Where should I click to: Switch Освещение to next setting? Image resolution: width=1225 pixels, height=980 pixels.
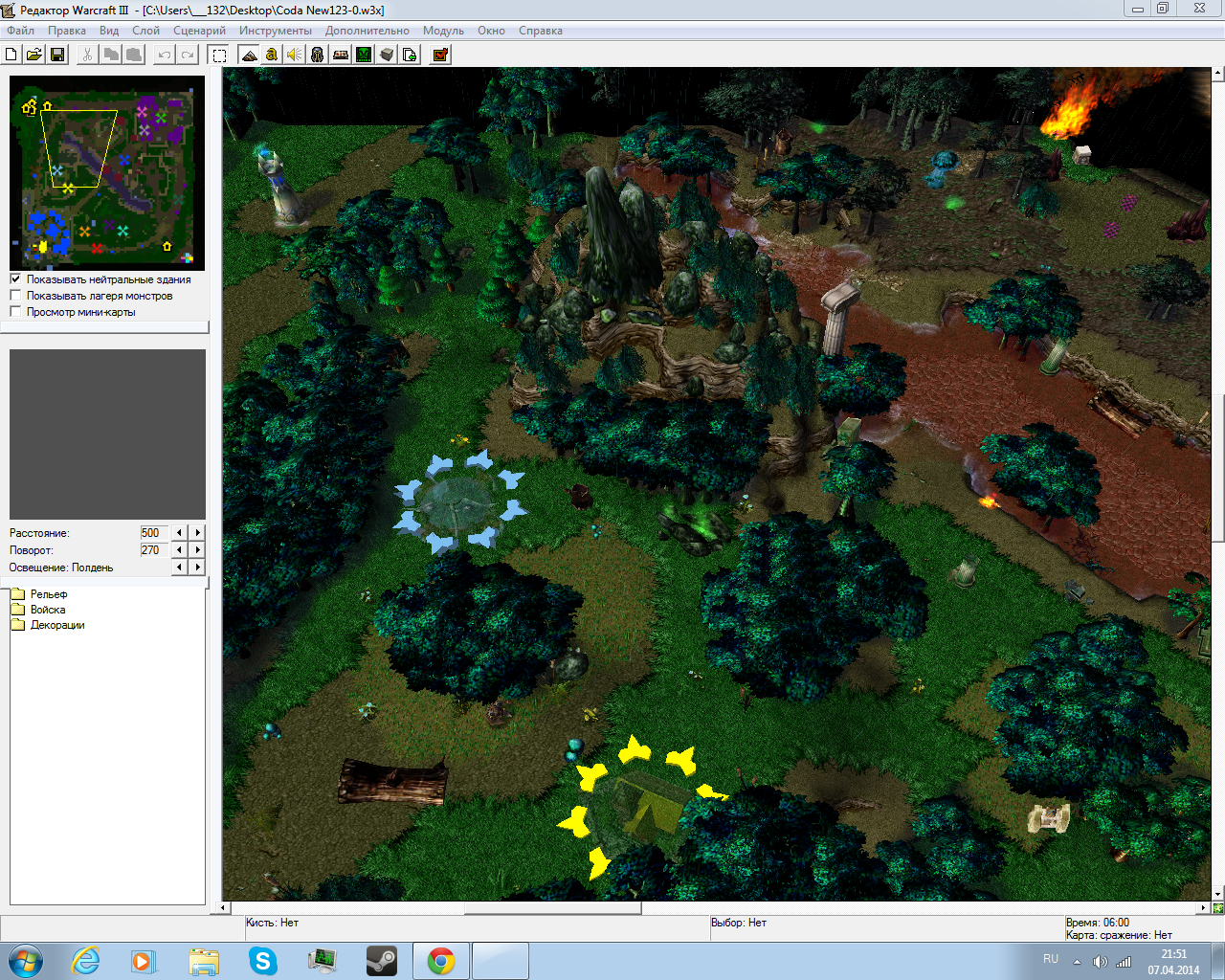(x=197, y=568)
